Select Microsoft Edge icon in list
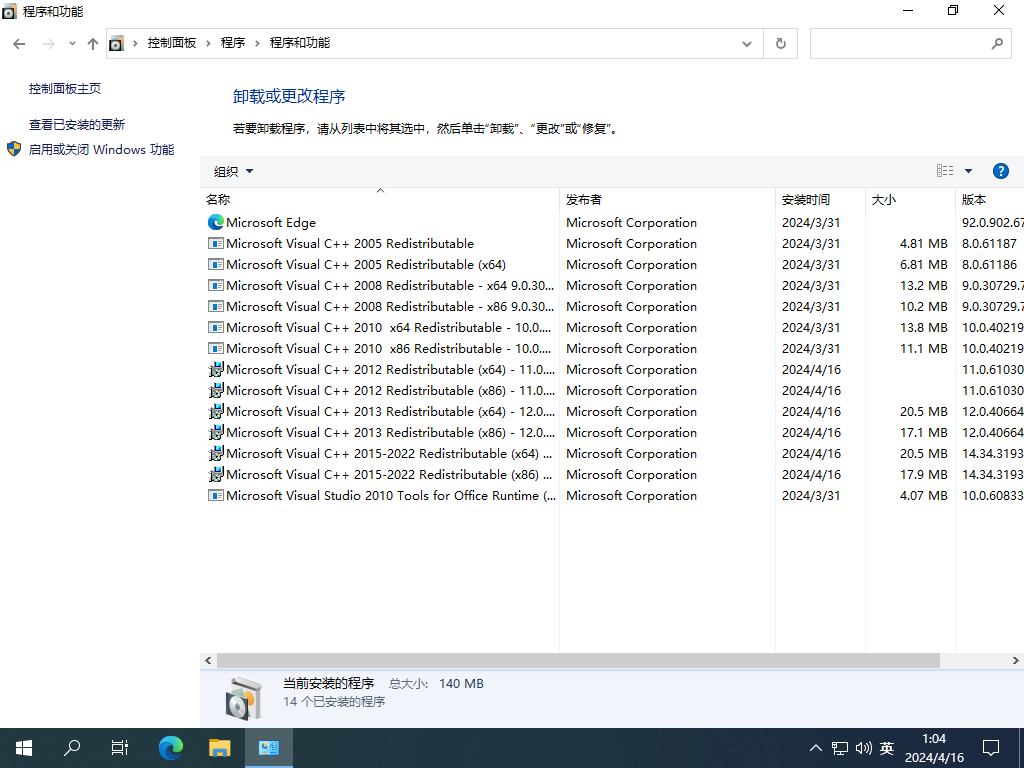Screen dimensions: 1024x768 pyautogui.click(x=216, y=223)
